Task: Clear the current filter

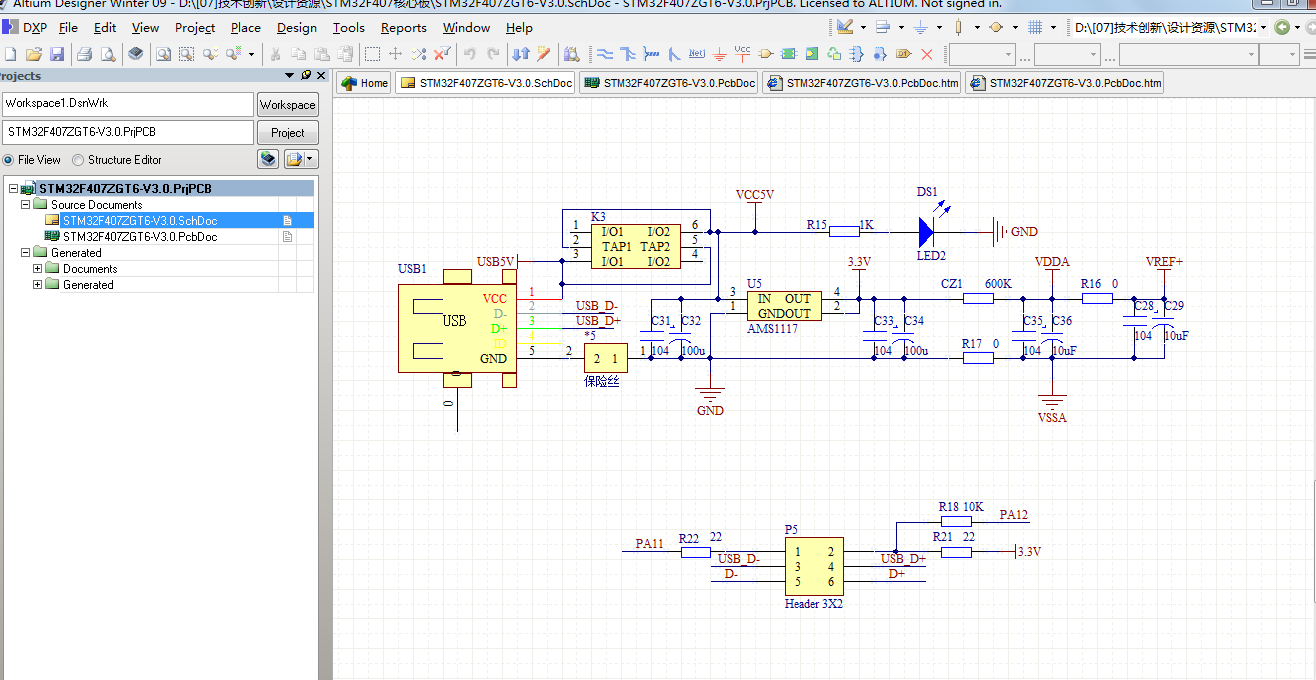Action: pos(441,53)
